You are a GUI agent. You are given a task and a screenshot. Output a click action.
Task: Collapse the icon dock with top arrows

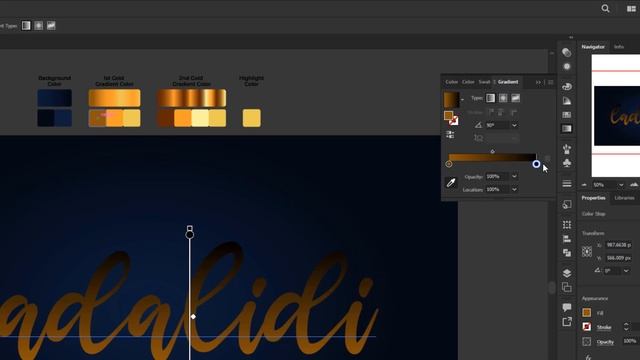(x=571, y=37)
